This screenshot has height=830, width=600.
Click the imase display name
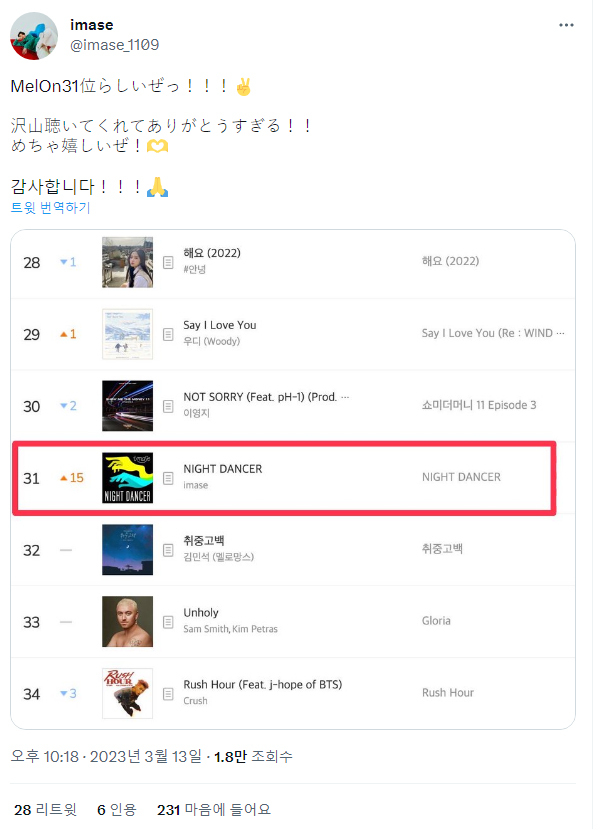[92, 24]
